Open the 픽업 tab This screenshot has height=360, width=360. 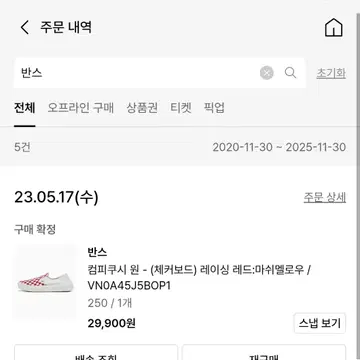click(x=214, y=108)
